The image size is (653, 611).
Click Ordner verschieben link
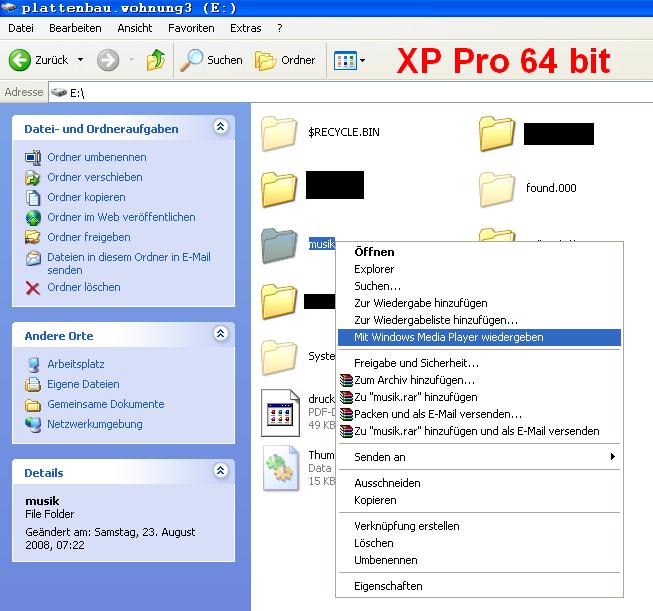pyautogui.click(x=95, y=177)
